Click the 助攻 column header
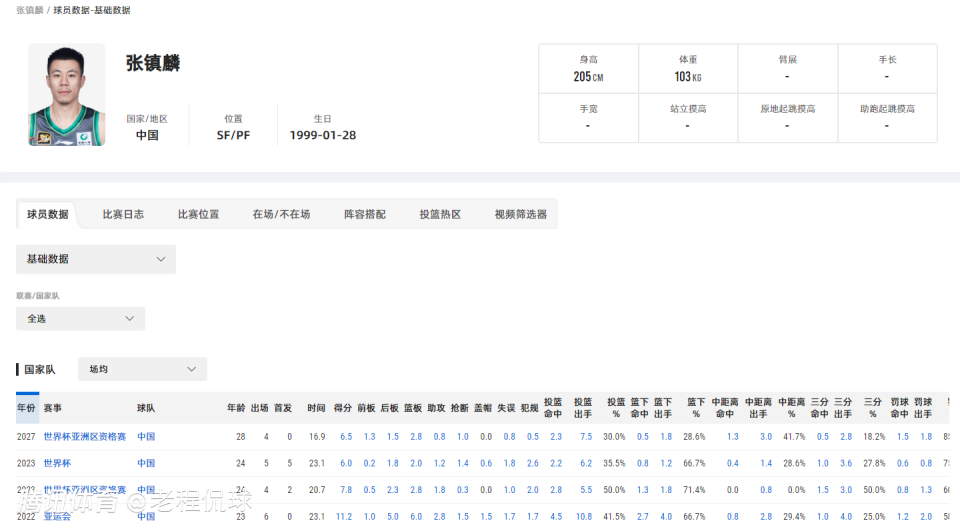Viewport: 960px width, 529px height. (436, 408)
